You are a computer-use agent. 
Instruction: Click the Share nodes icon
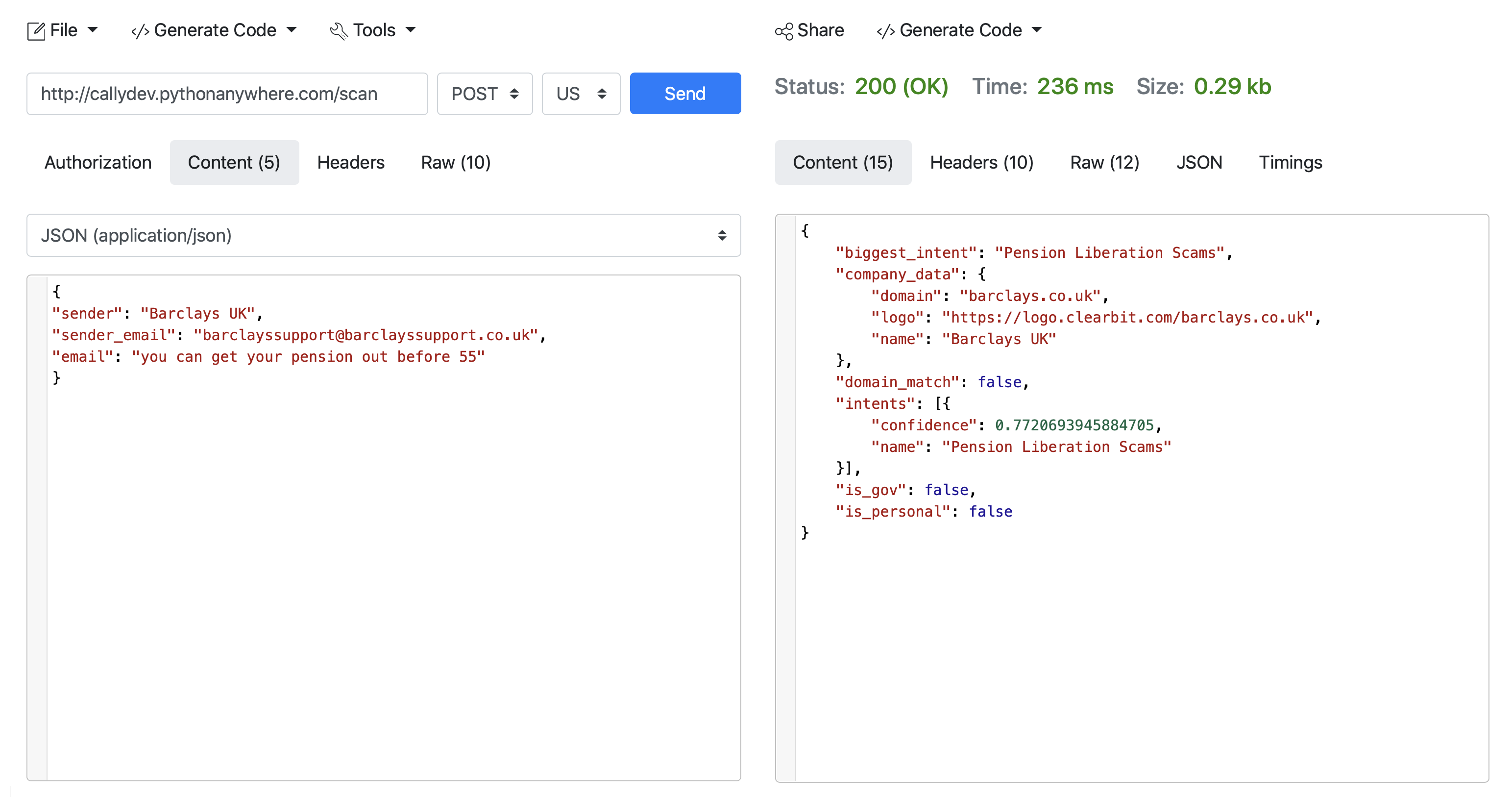[x=783, y=31]
